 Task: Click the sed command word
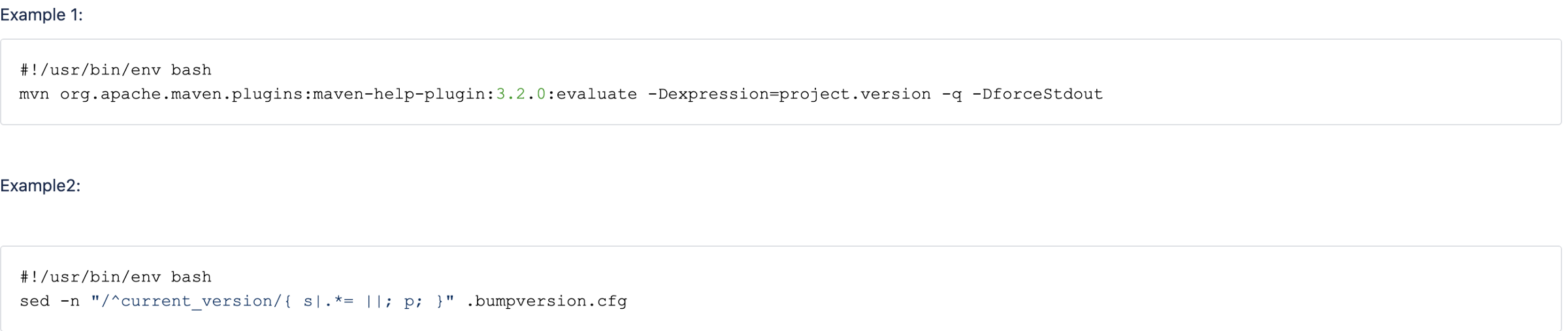point(34,301)
